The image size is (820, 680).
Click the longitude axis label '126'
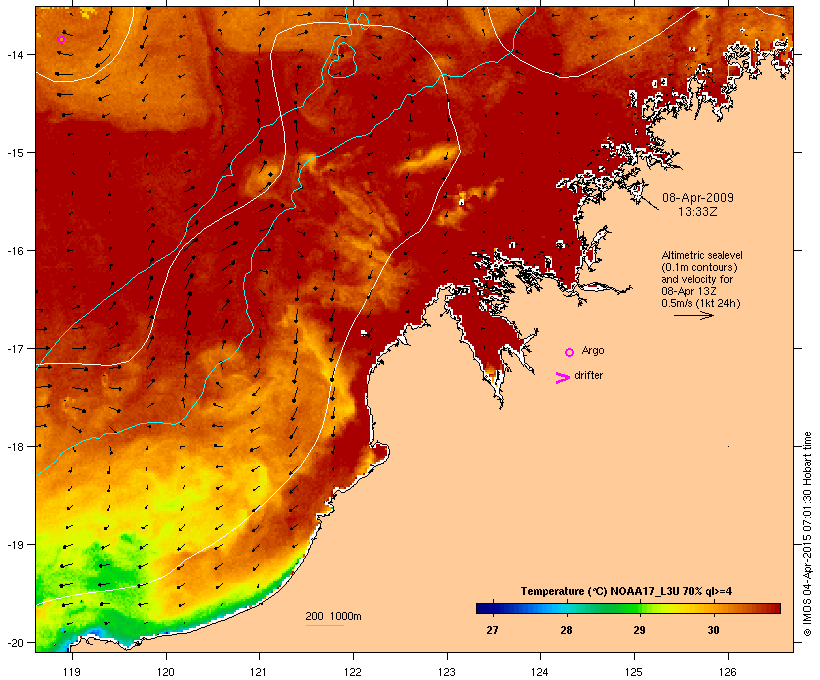point(727,672)
